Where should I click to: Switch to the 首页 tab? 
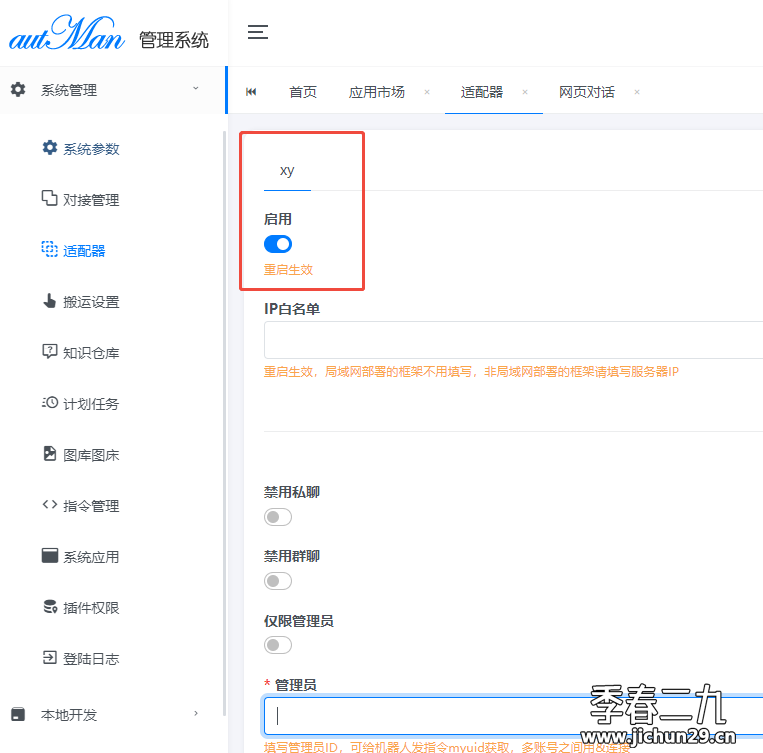coord(303,92)
